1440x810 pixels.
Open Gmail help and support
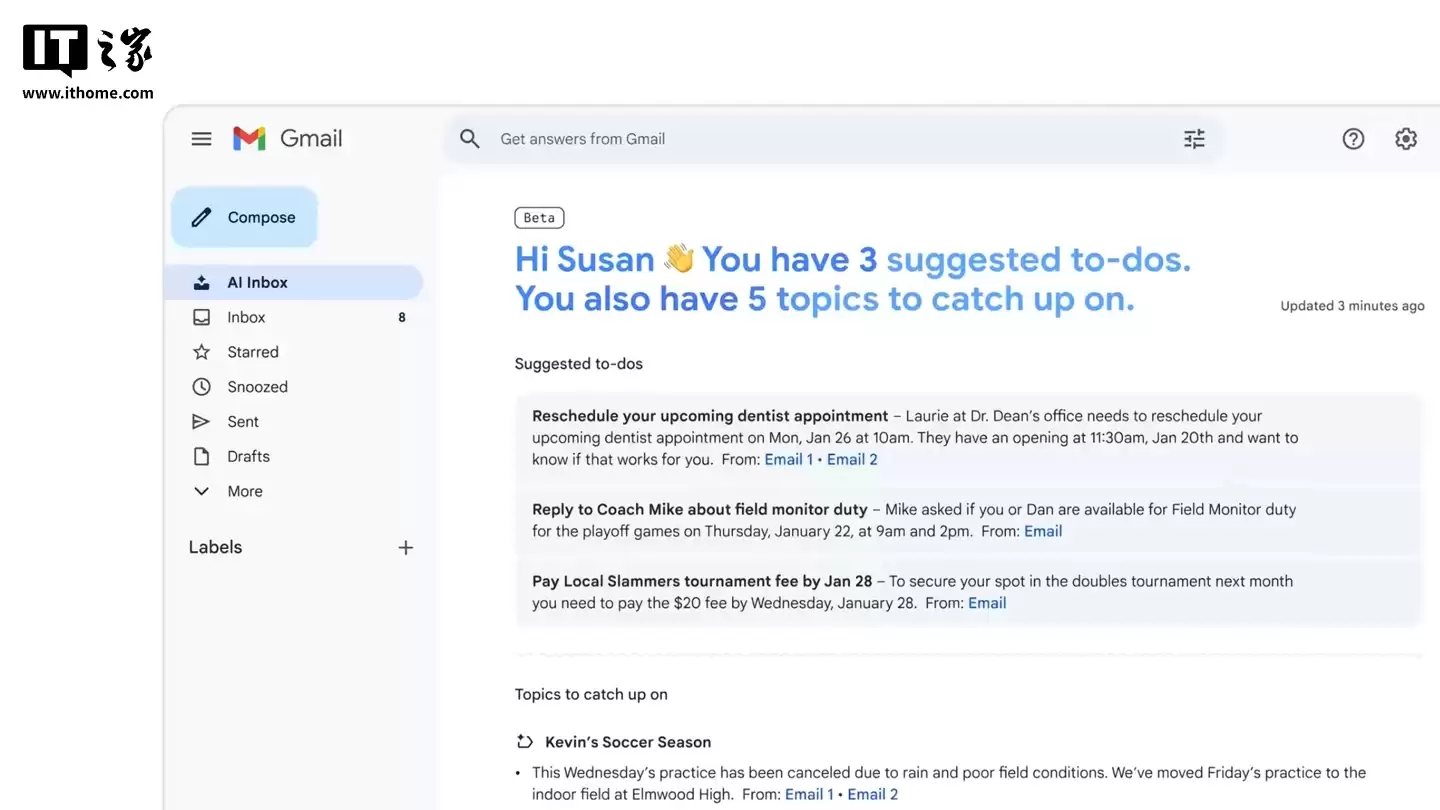[1353, 138]
